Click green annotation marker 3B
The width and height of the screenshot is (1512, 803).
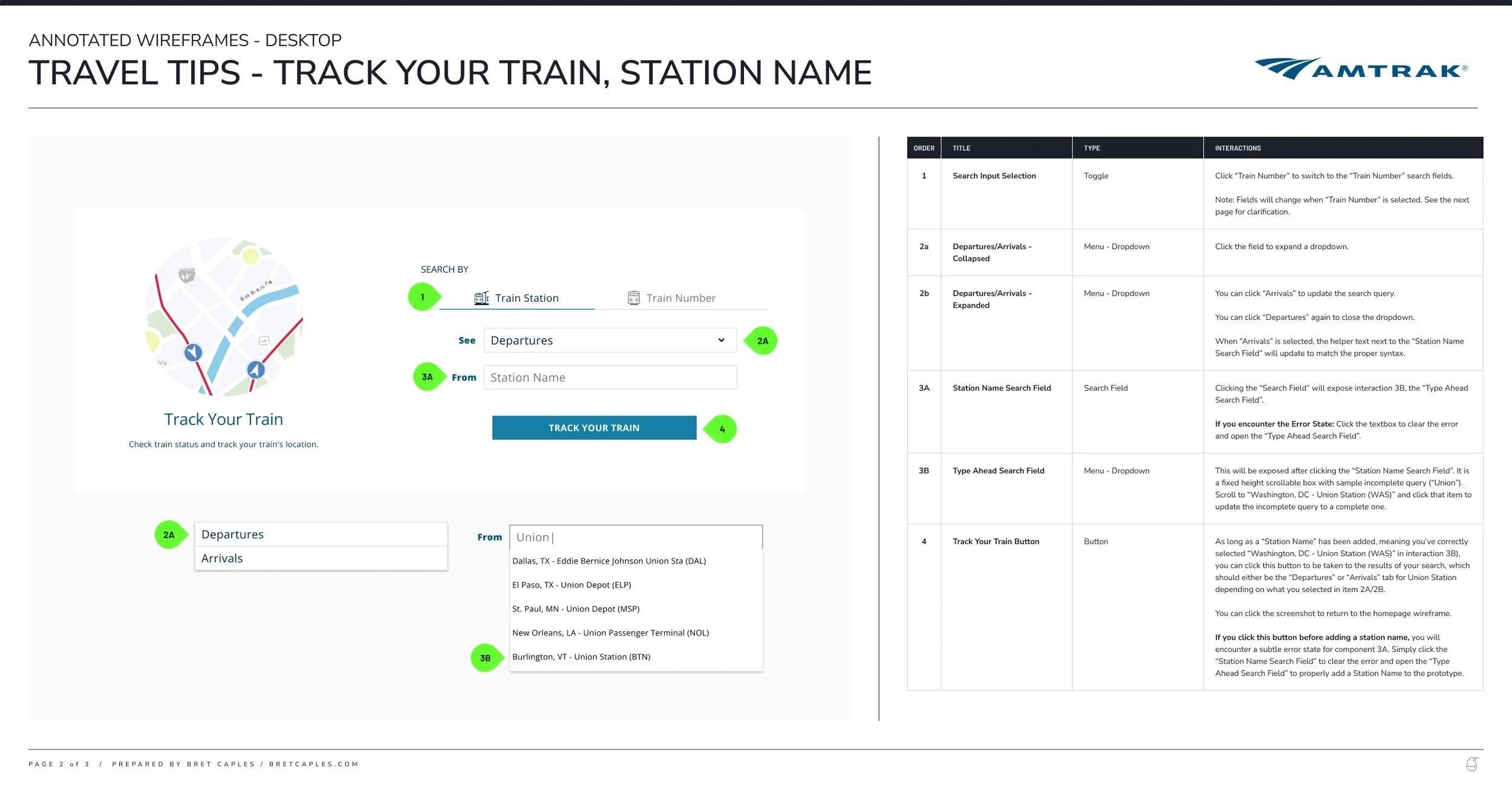pyautogui.click(x=485, y=658)
